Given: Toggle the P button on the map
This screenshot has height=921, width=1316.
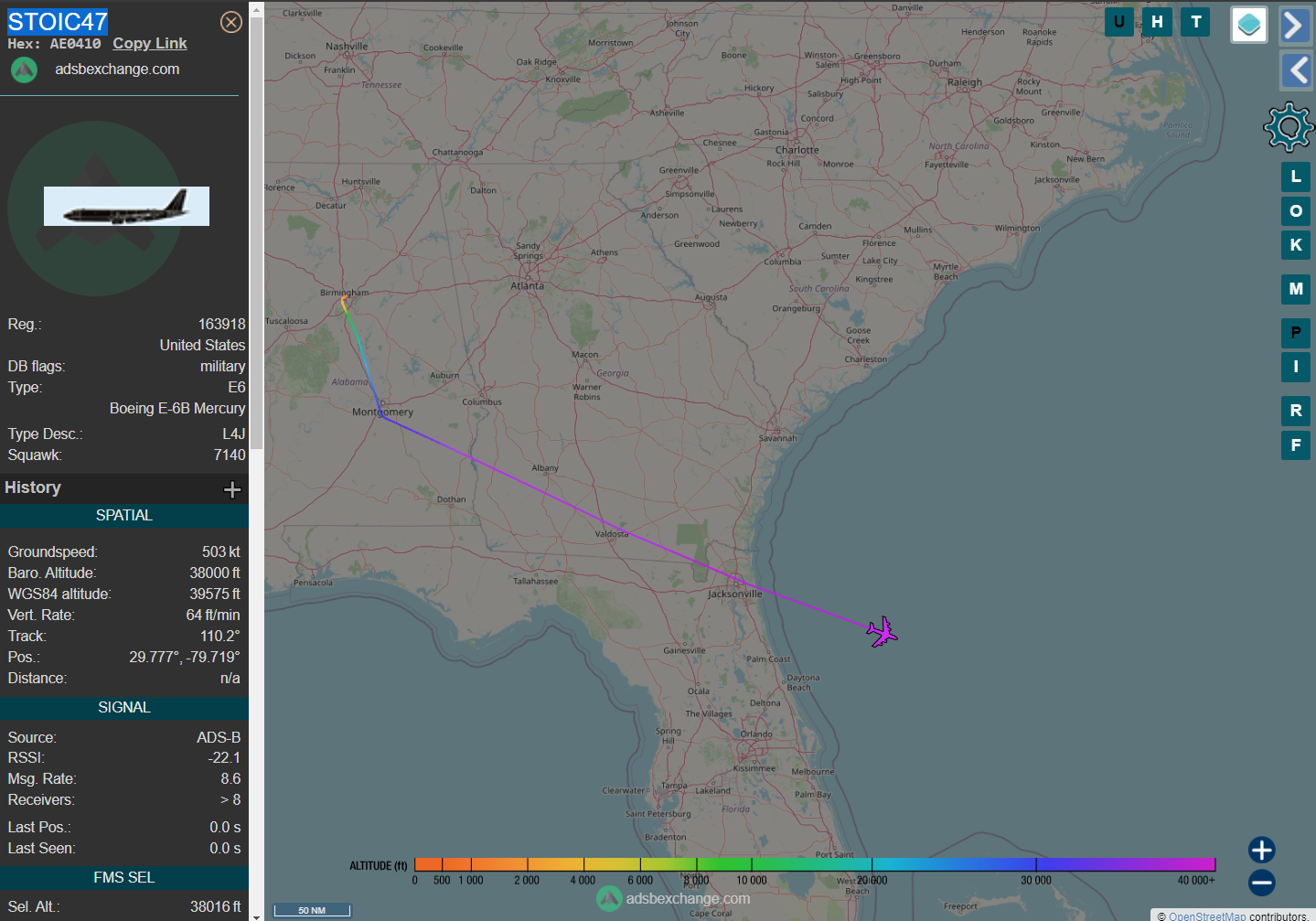Looking at the screenshot, I should tap(1296, 333).
